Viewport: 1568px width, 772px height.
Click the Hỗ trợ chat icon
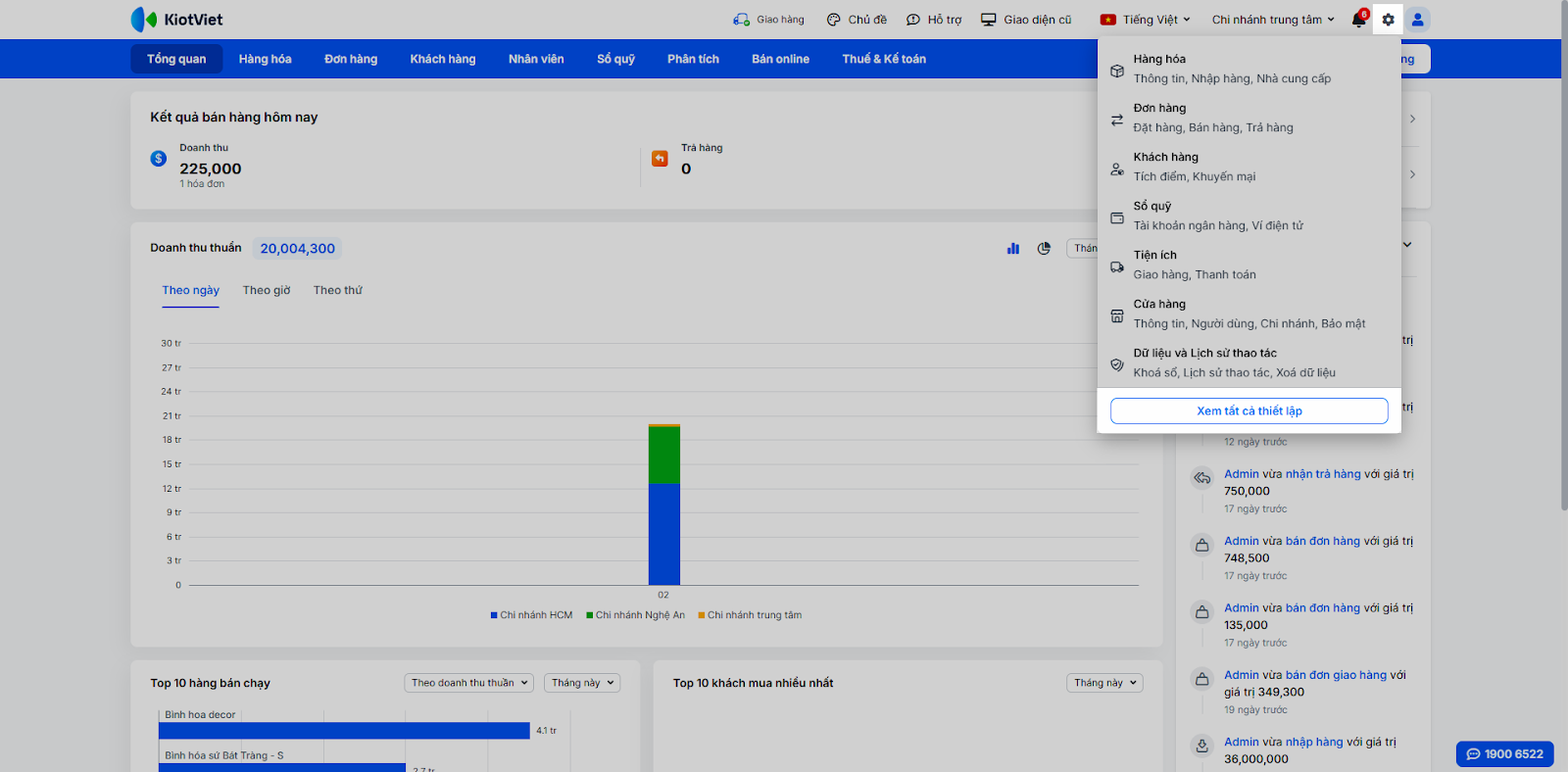913,20
